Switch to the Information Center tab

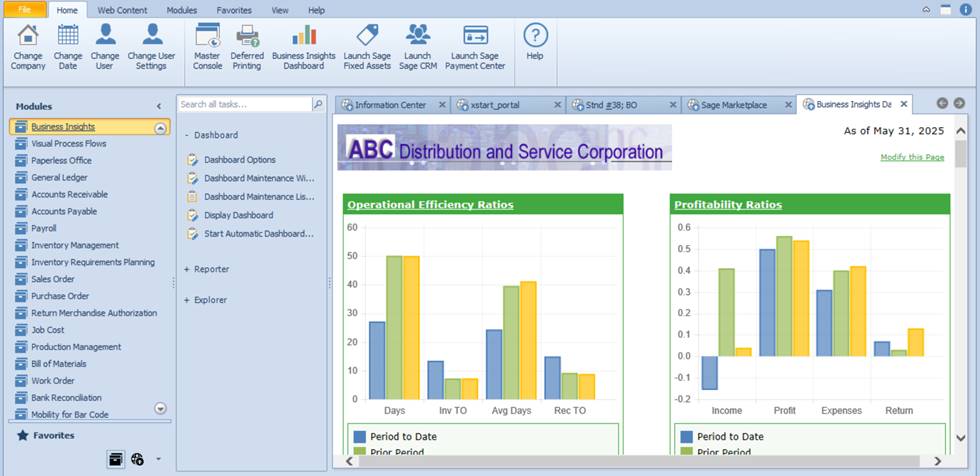click(391, 105)
